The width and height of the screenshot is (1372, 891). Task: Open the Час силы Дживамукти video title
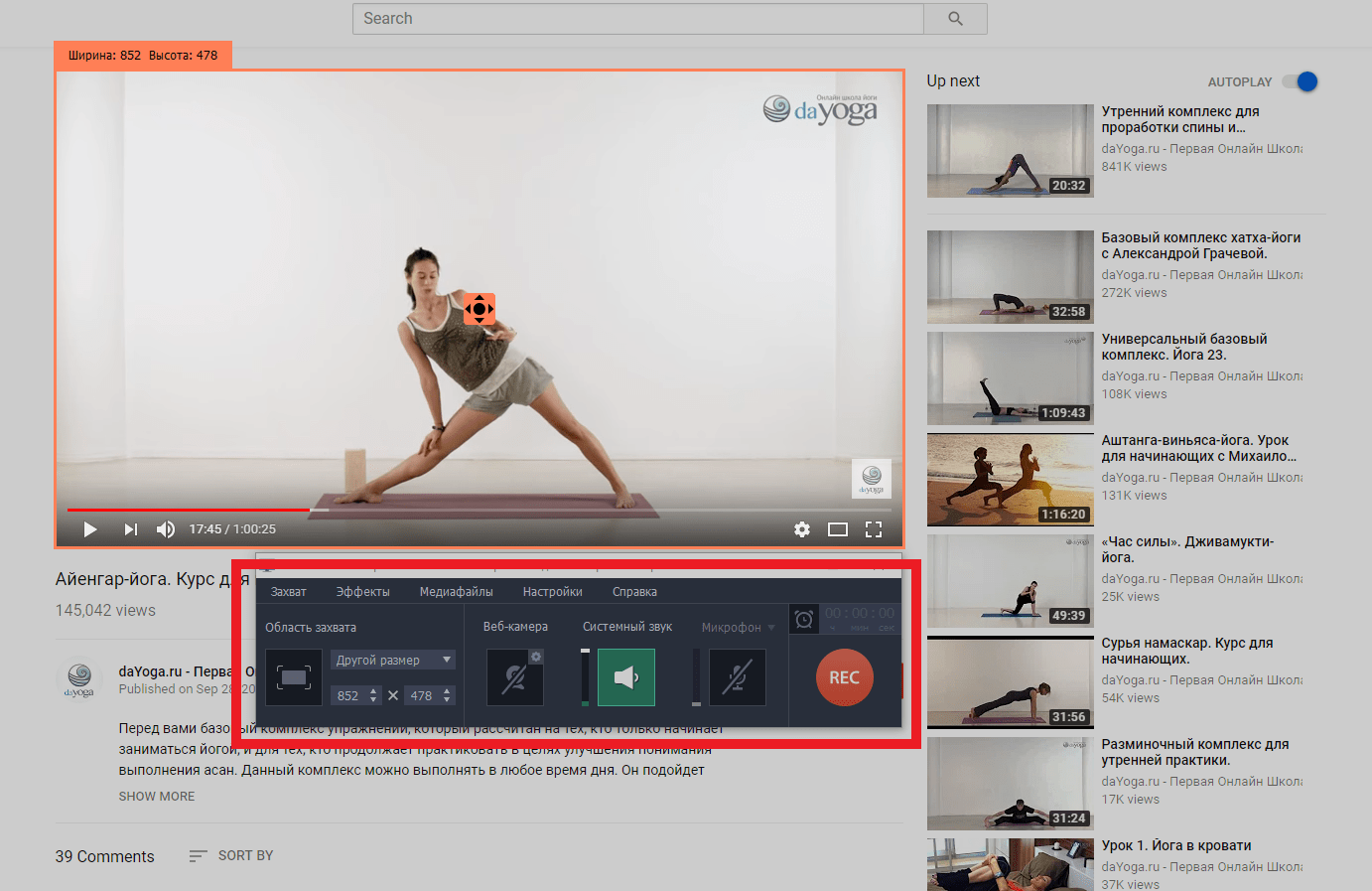coord(1187,549)
